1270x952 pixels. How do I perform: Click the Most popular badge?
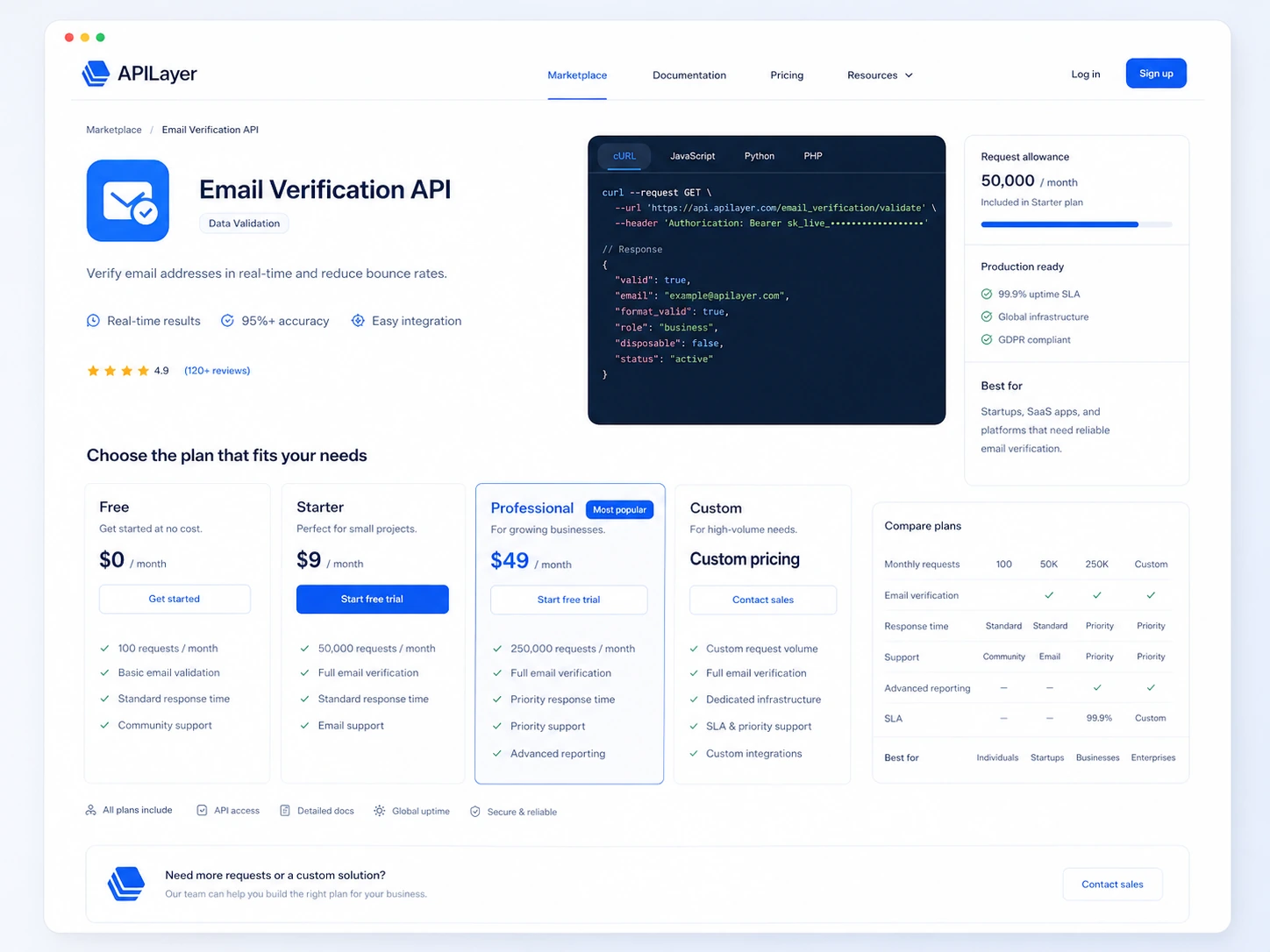(619, 509)
